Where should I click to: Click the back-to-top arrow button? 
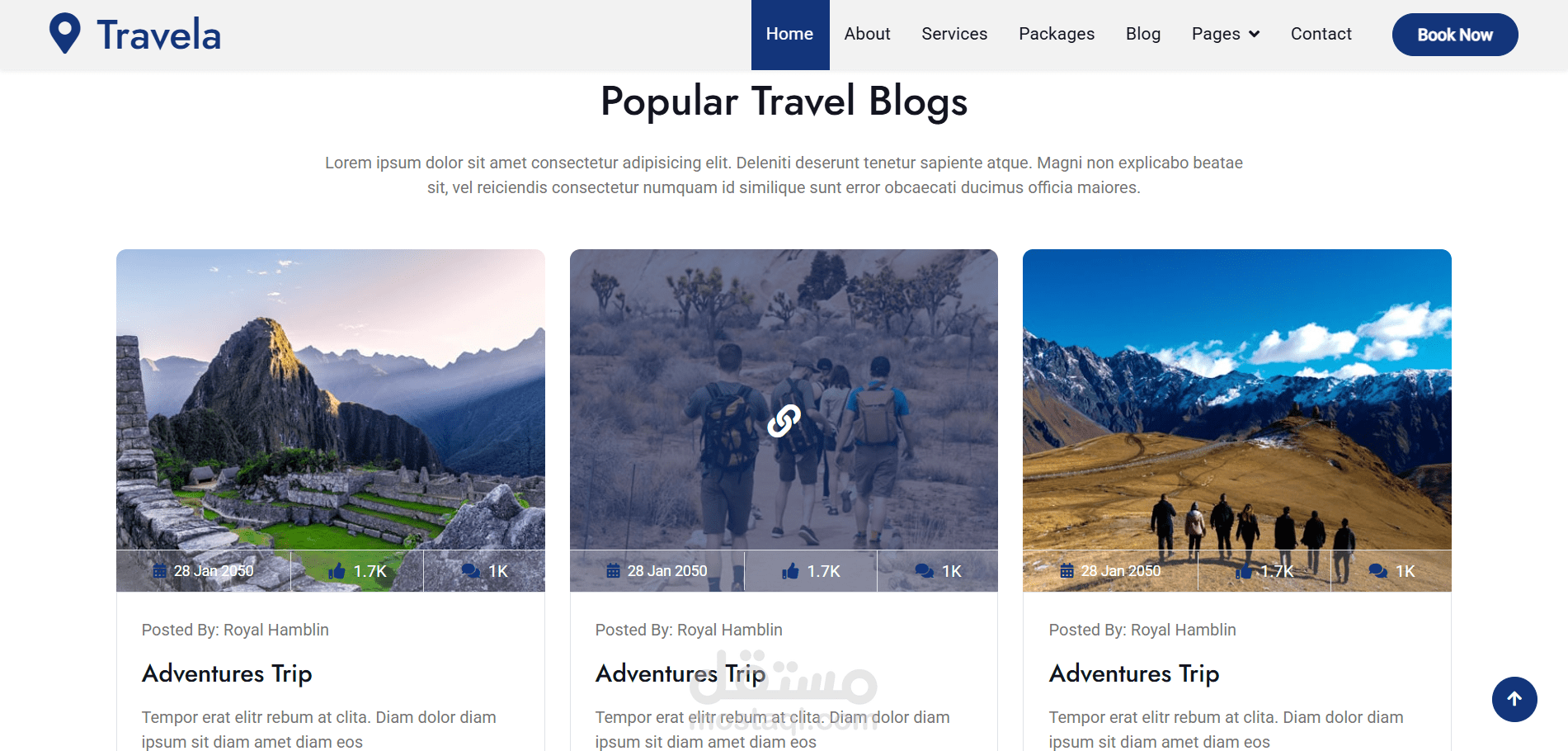pos(1514,700)
